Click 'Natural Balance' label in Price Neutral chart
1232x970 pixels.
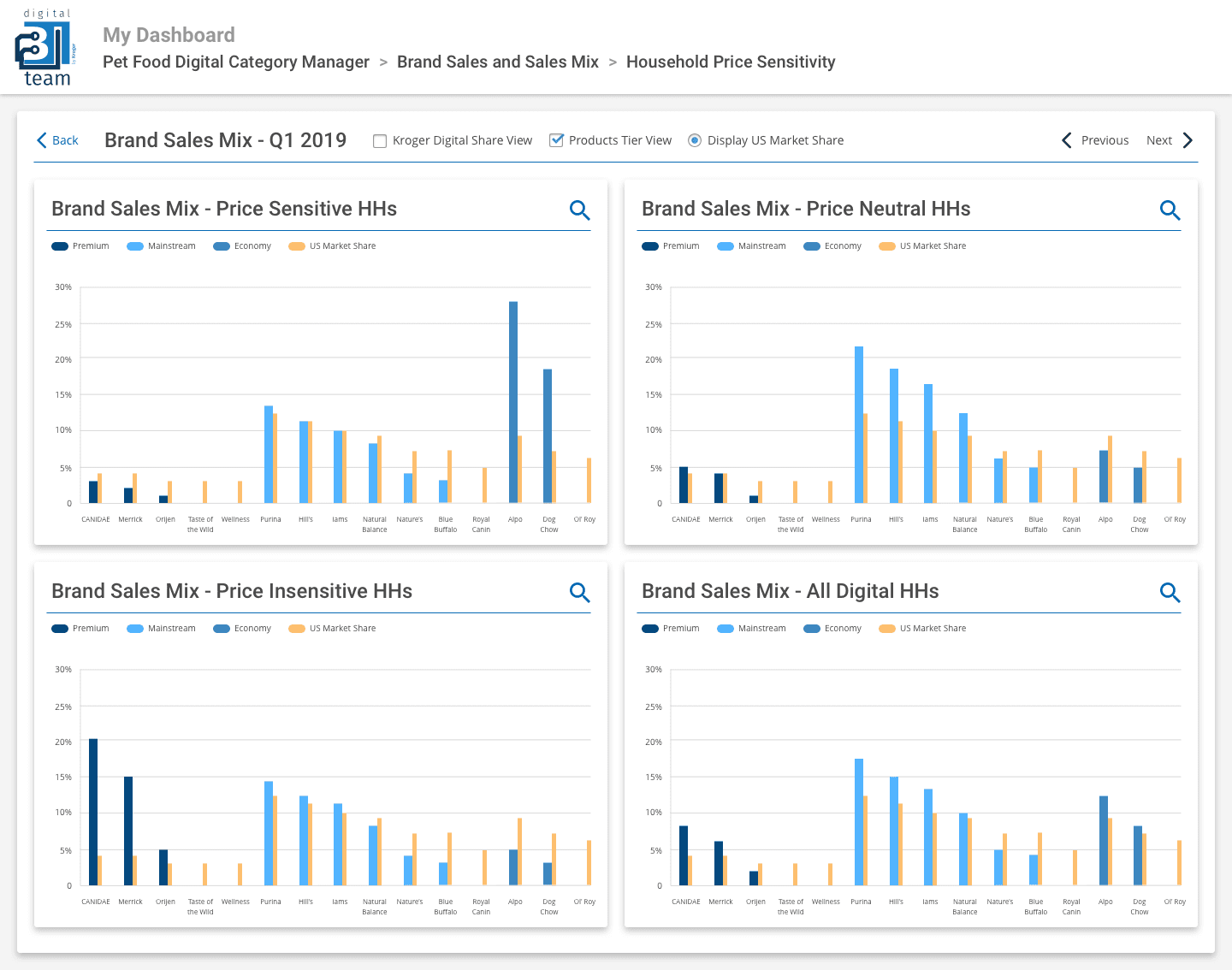click(965, 524)
